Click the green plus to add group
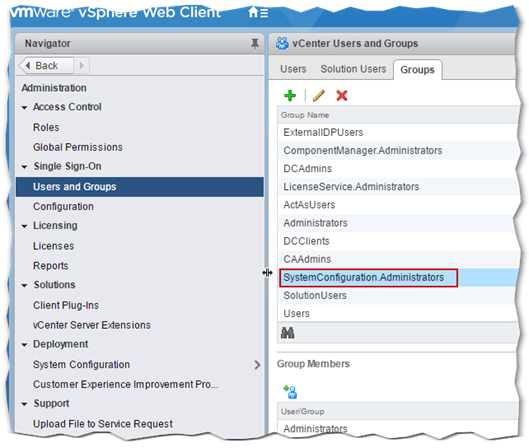The image size is (529, 448). point(290,95)
